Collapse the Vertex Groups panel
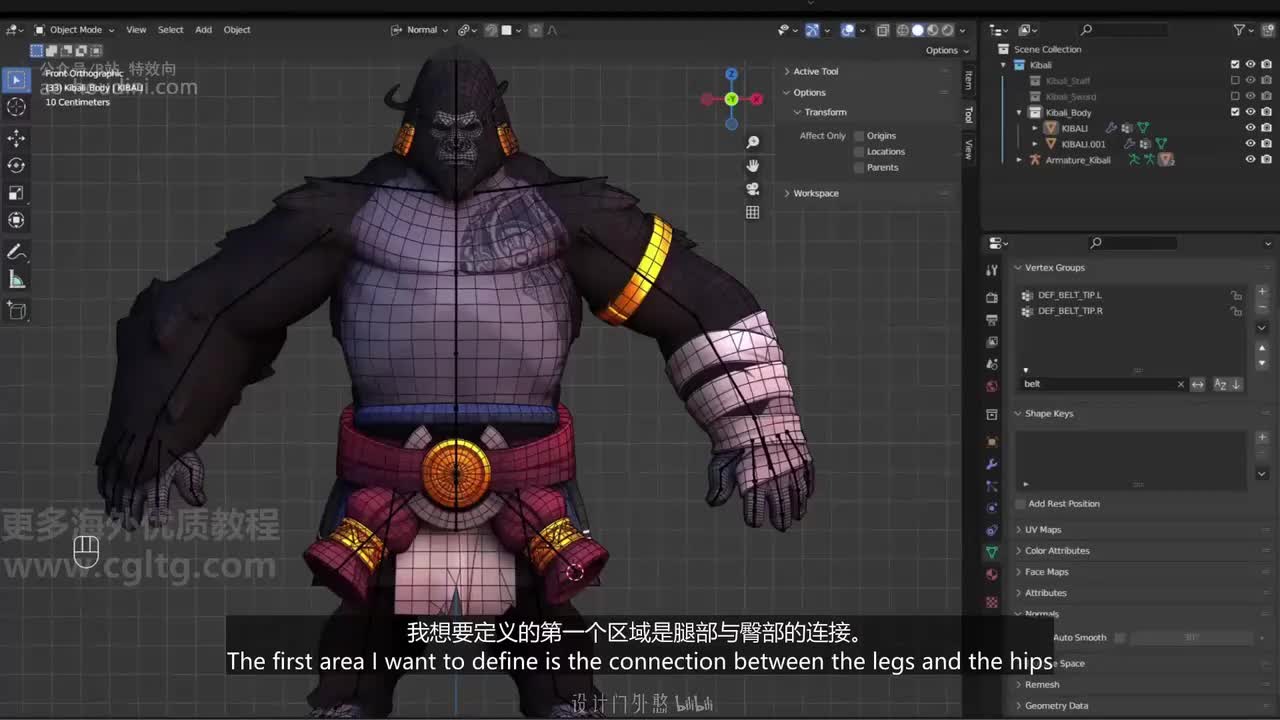 tap(1054, 268)
